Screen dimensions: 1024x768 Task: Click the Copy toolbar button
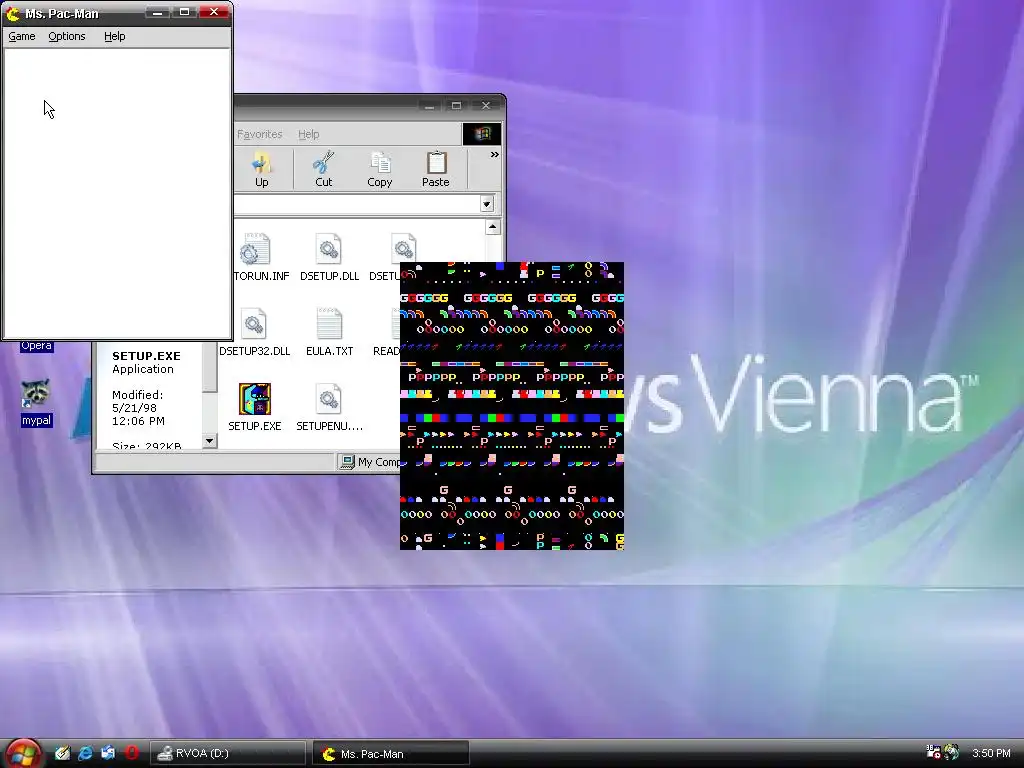coord(379,169)
